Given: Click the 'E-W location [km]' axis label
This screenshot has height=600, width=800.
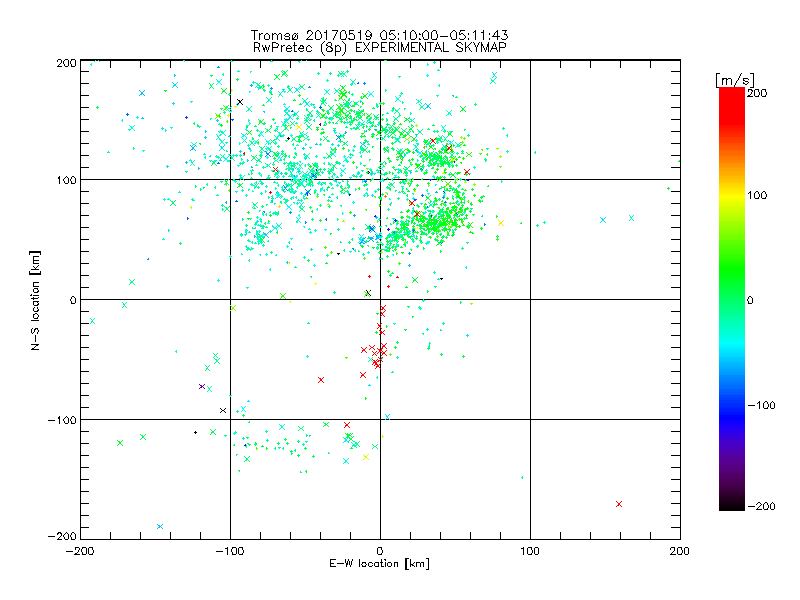Looking at the screenshot, I should coord(379,564).
